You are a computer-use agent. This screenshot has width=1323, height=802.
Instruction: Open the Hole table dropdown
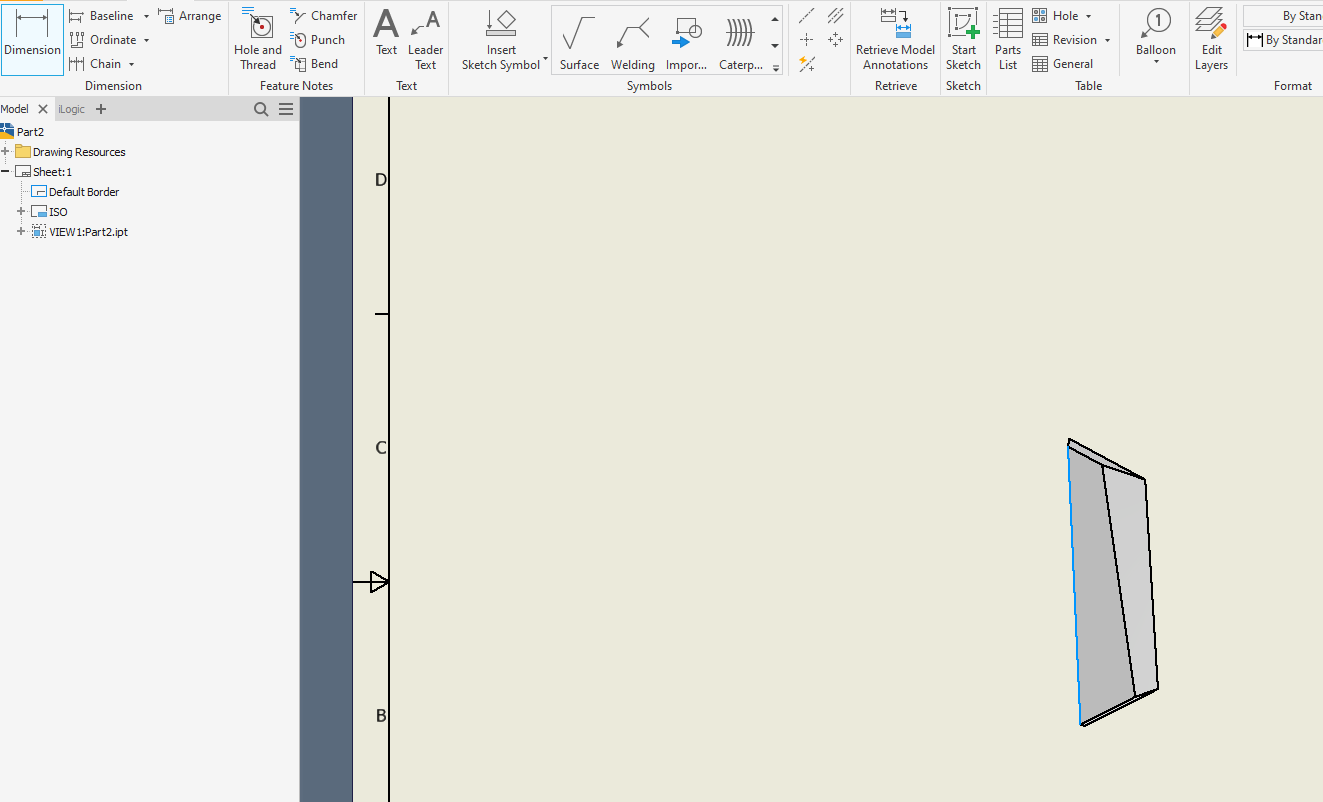(1086, 15)
